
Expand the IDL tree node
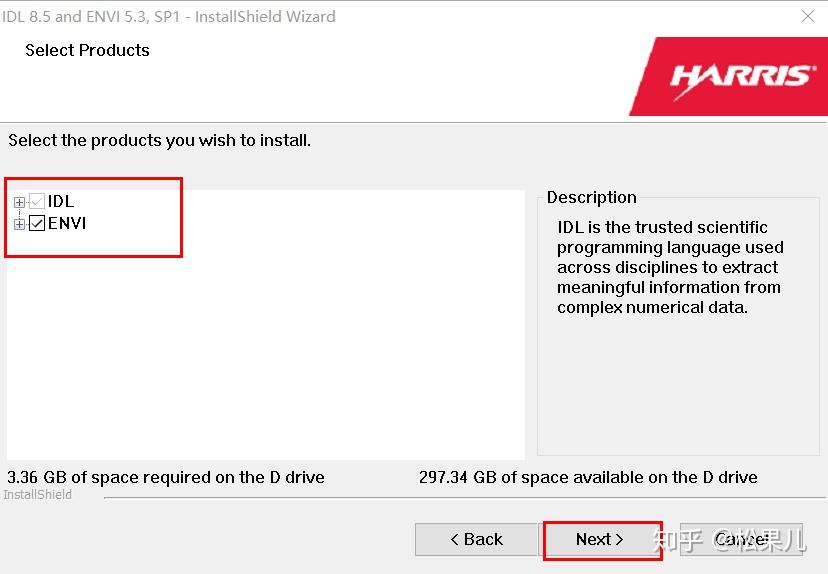point(19,202)
